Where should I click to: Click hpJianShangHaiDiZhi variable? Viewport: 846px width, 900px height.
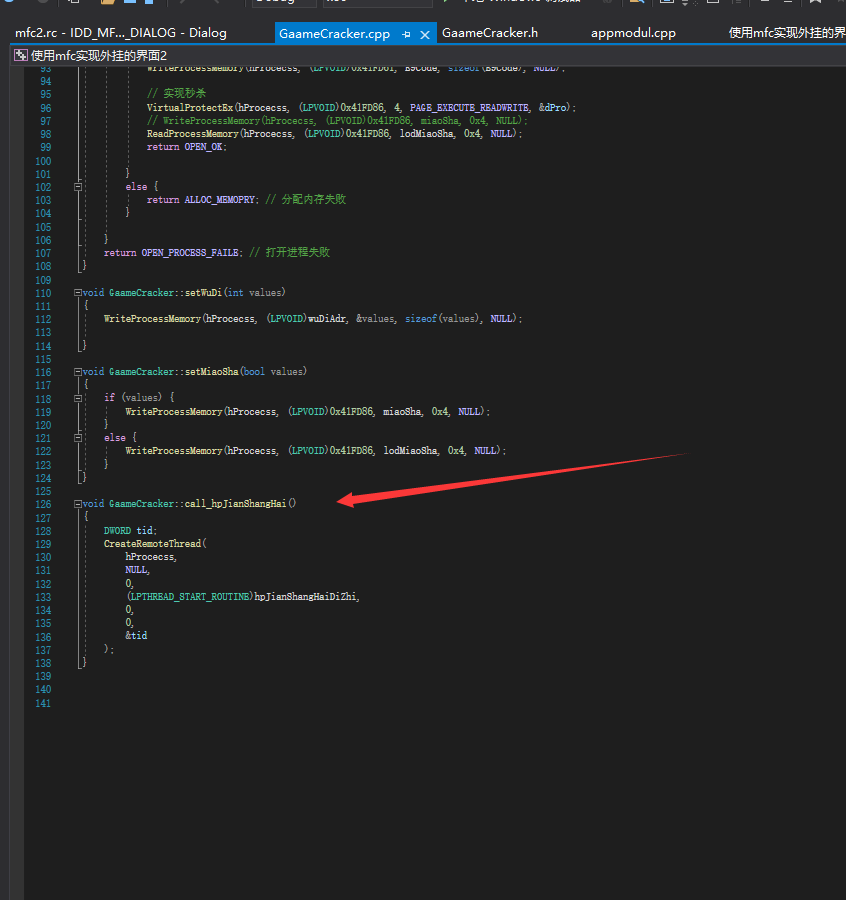pos(305,597)
